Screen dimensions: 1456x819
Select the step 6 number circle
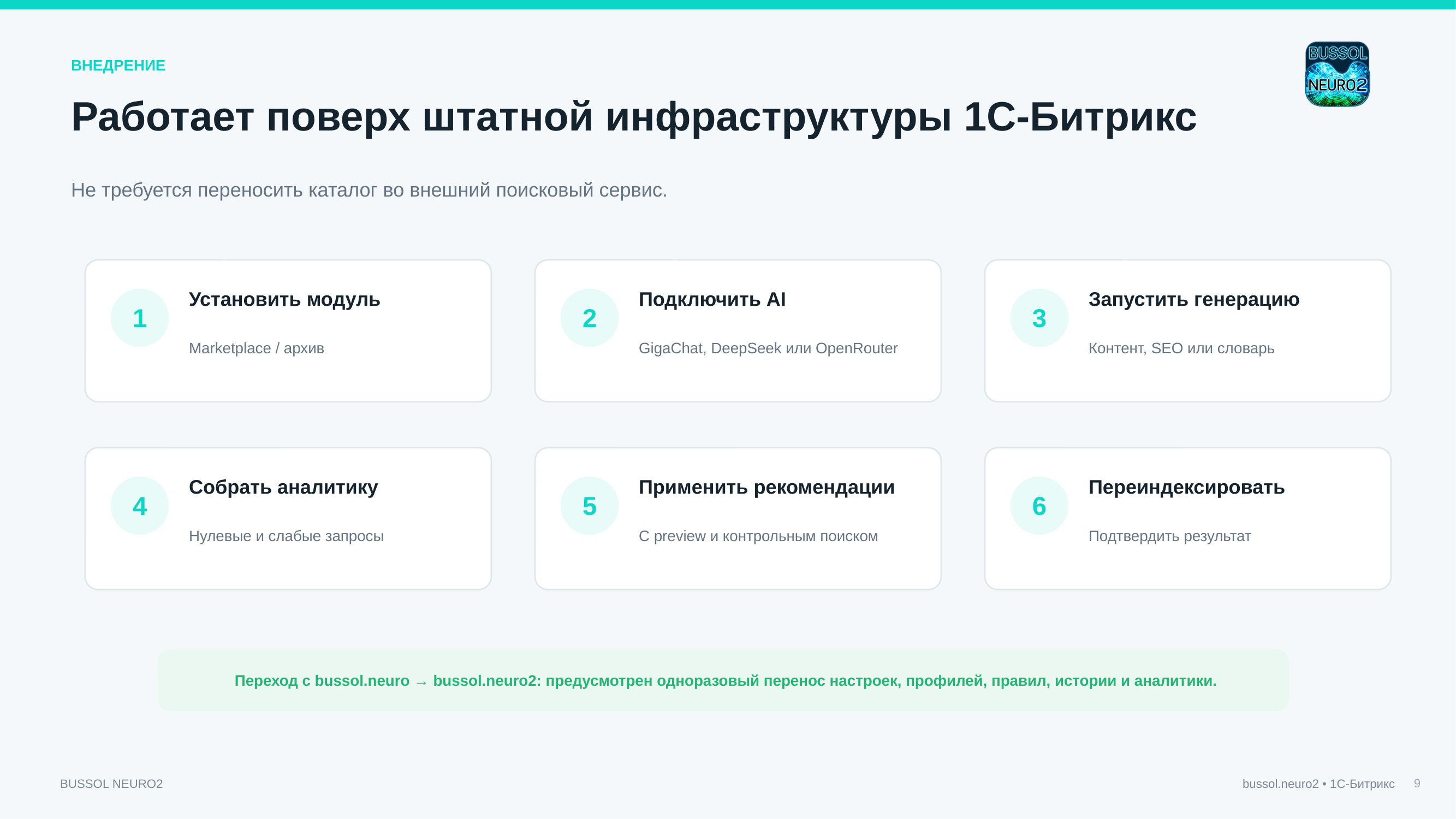[x=1039, y=505]
